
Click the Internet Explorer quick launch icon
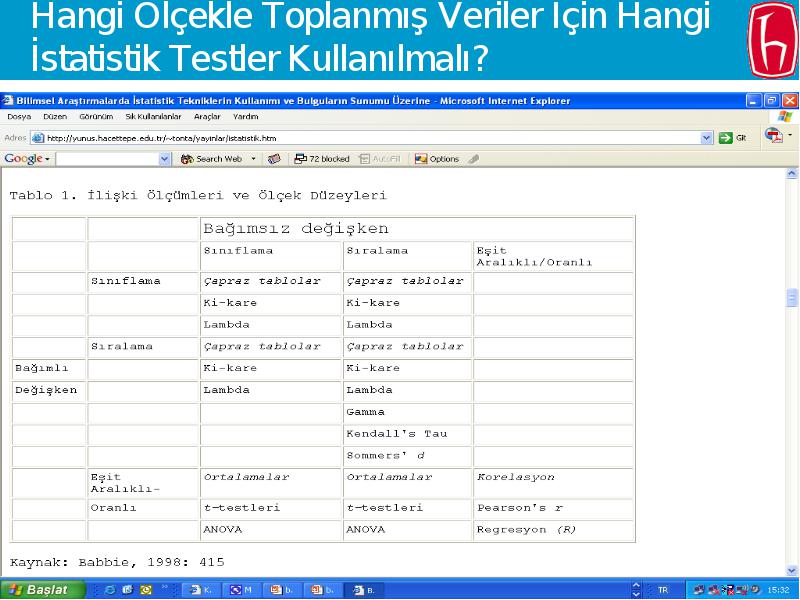(x=109, y=590)
